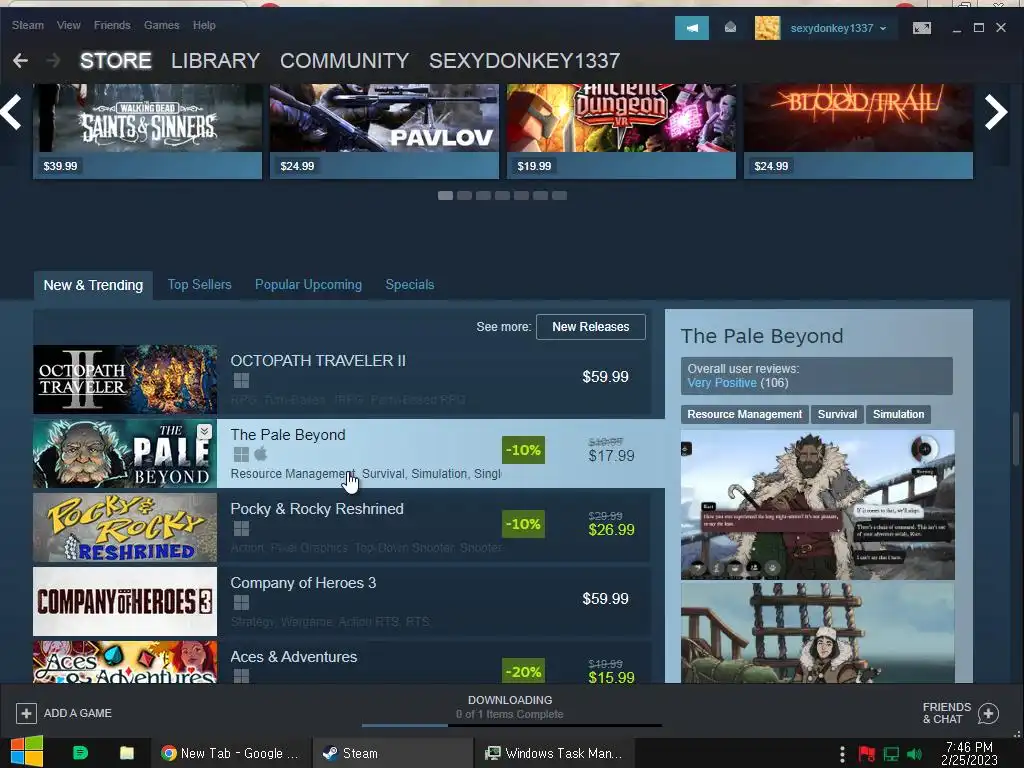The image size is (1024, 768).
Task: Show next carousel games with right arrow
Action: [996, 112]
